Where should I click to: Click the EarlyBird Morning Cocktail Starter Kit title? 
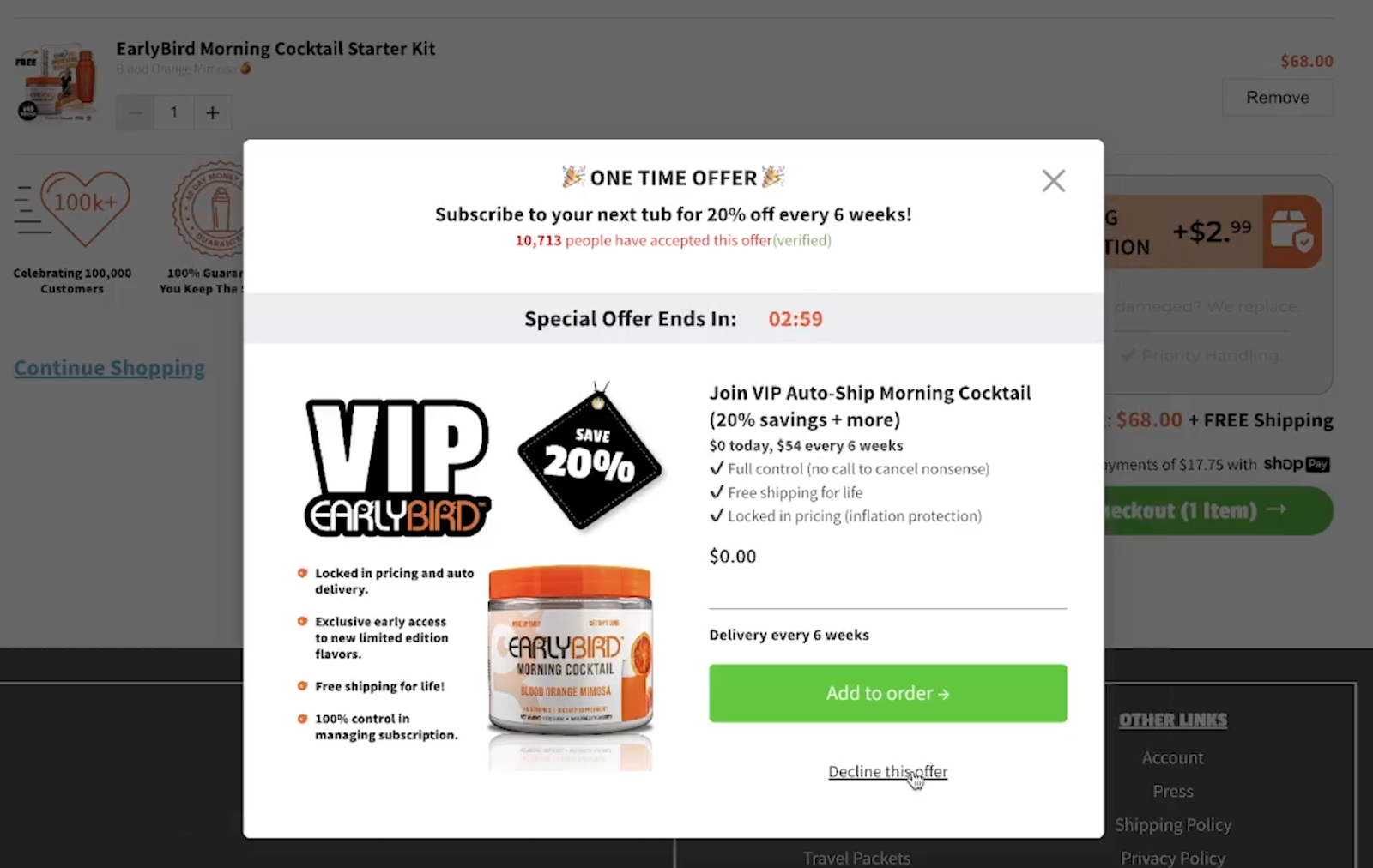click(275, 49)
